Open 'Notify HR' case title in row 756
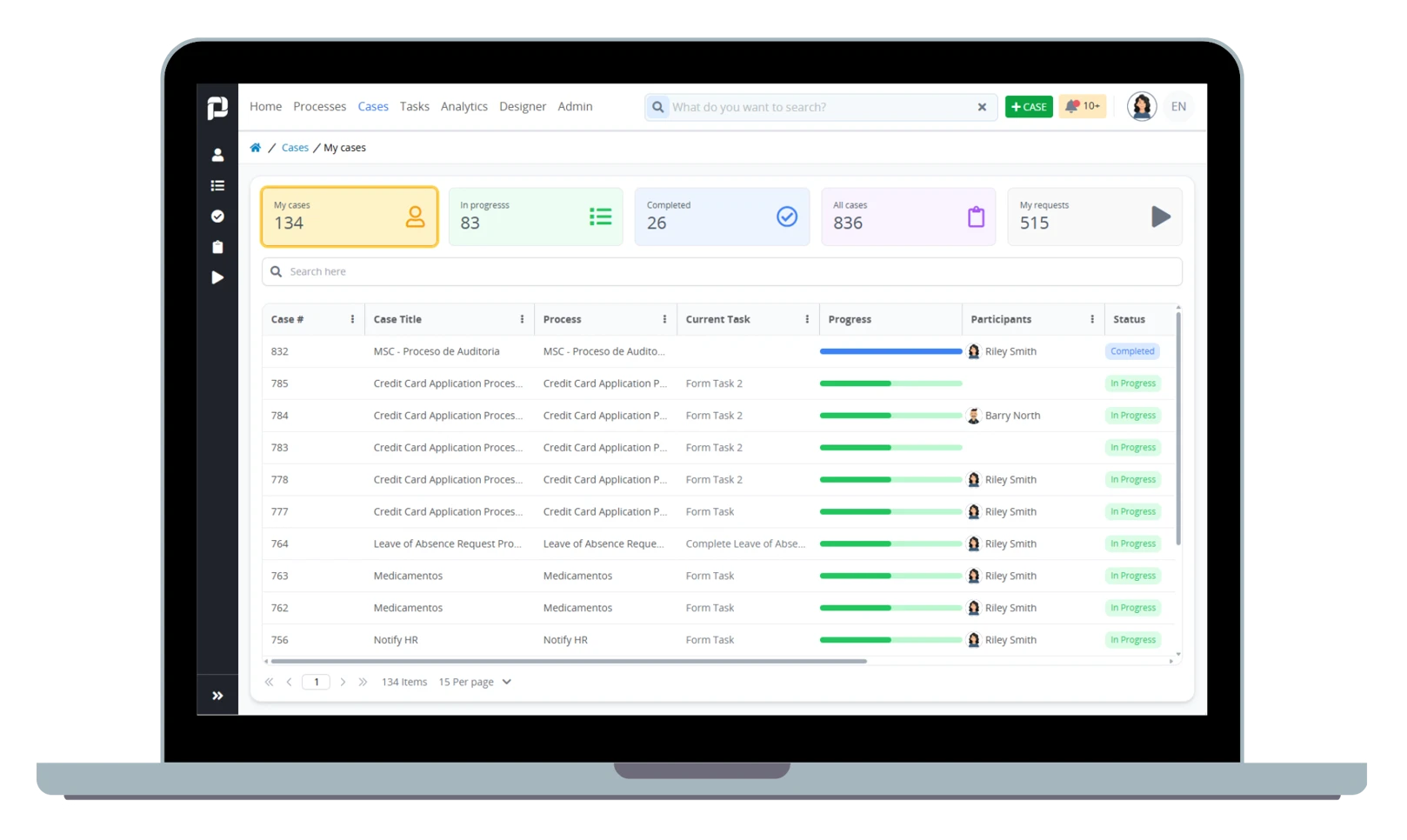Viewport: 1407px width, 840px height. [x=396, y=640]
